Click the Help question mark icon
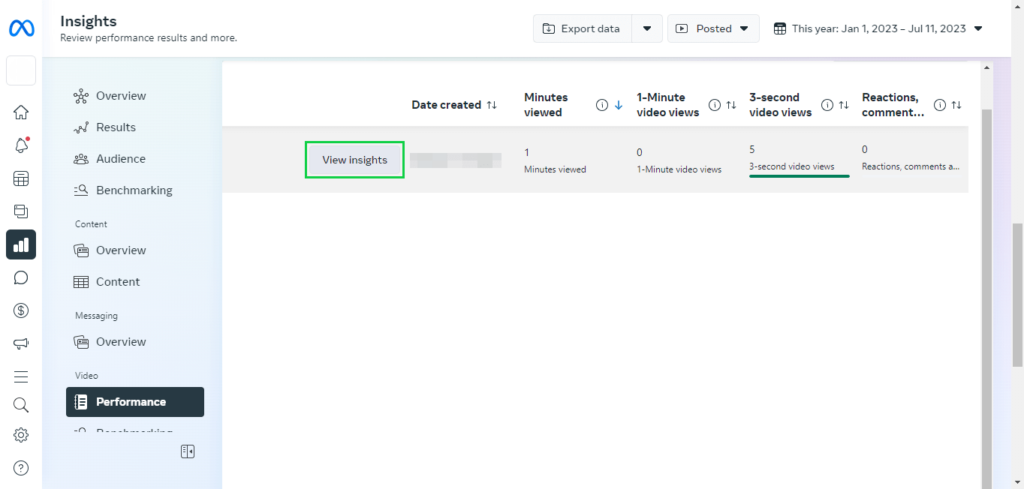The image size is (1024, 489). (21, 468)
